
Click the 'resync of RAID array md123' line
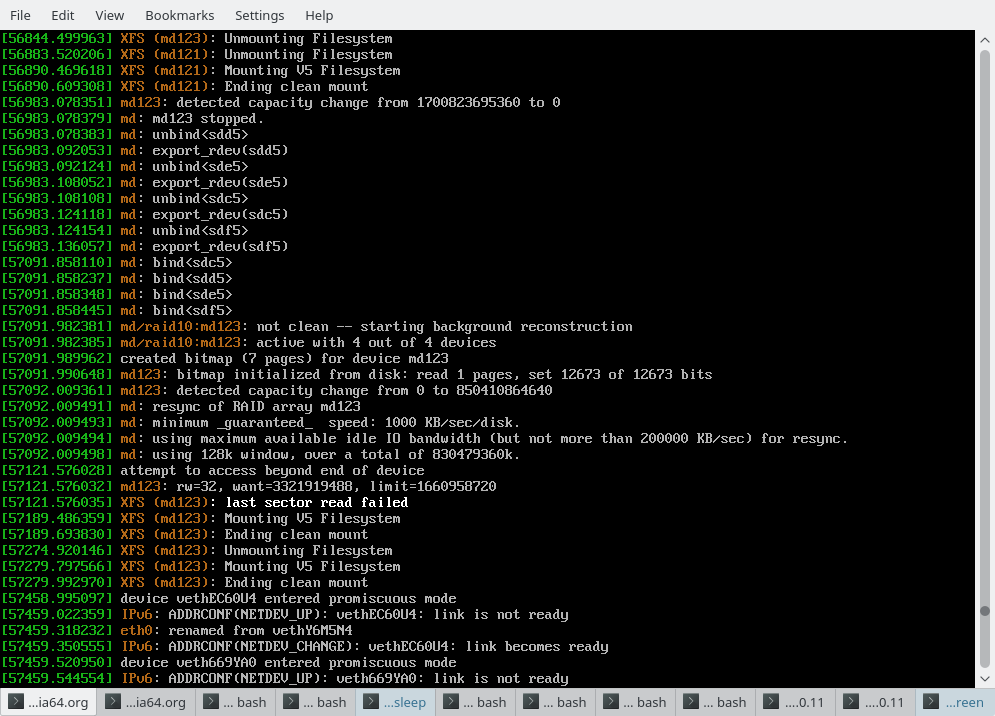click(181, 406)
